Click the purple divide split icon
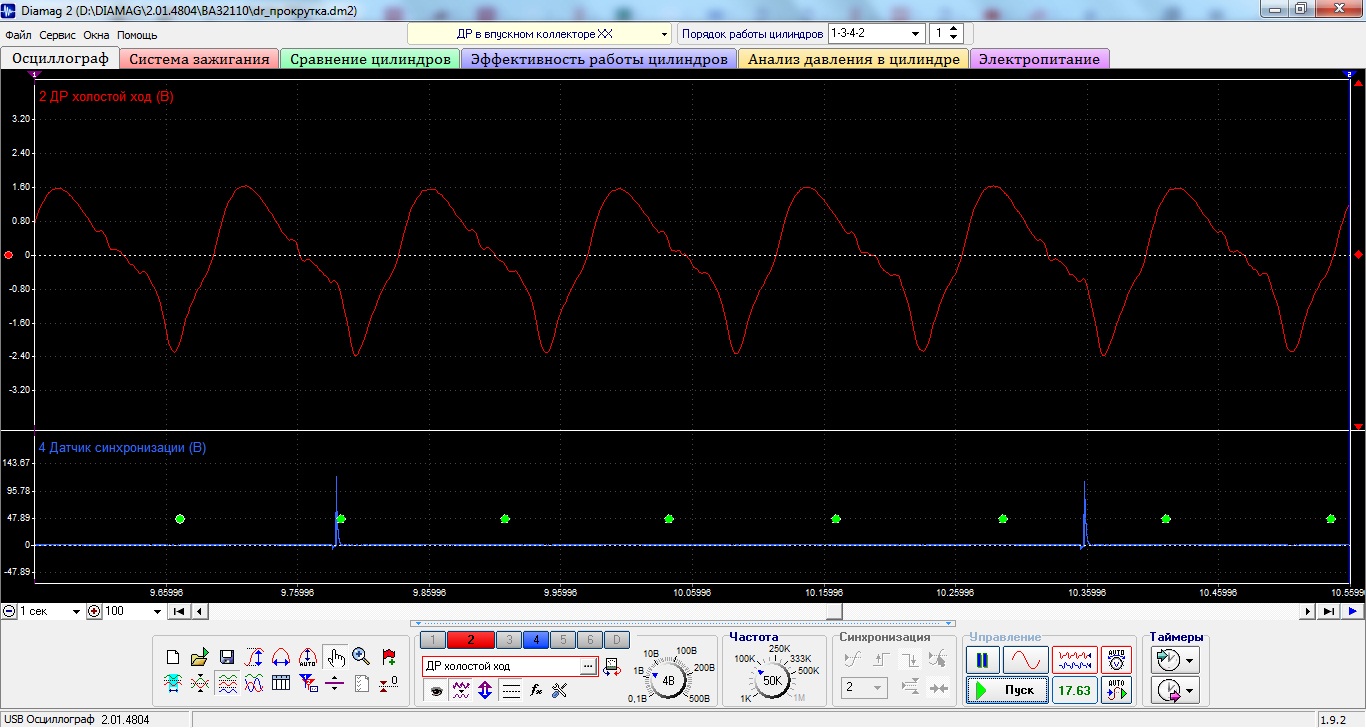 [335, 684]
